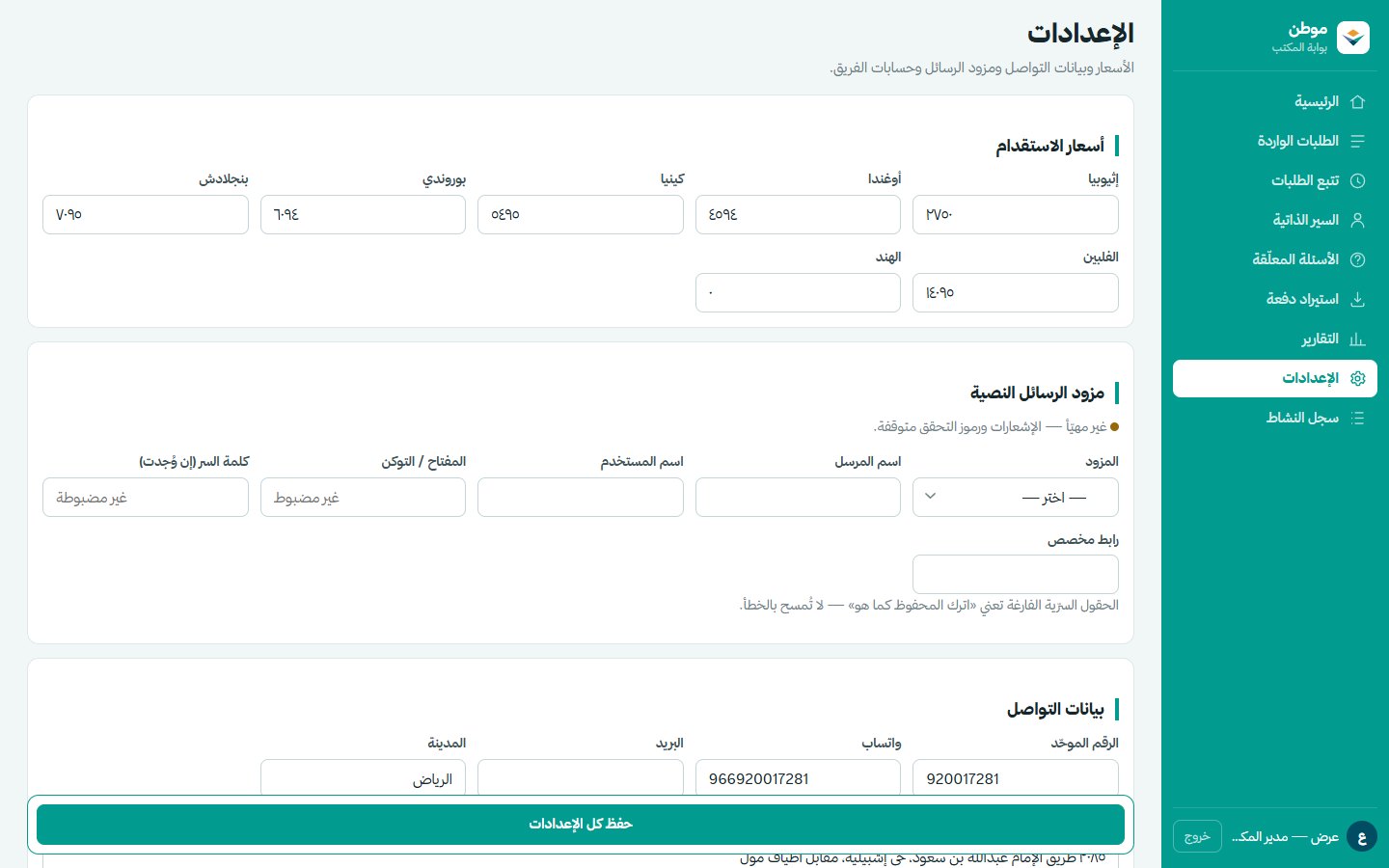Viewport: 1389px width, 868px height.
Task: Click عرض — مدير المكـ.. user label
Action: coord(1285,836)
